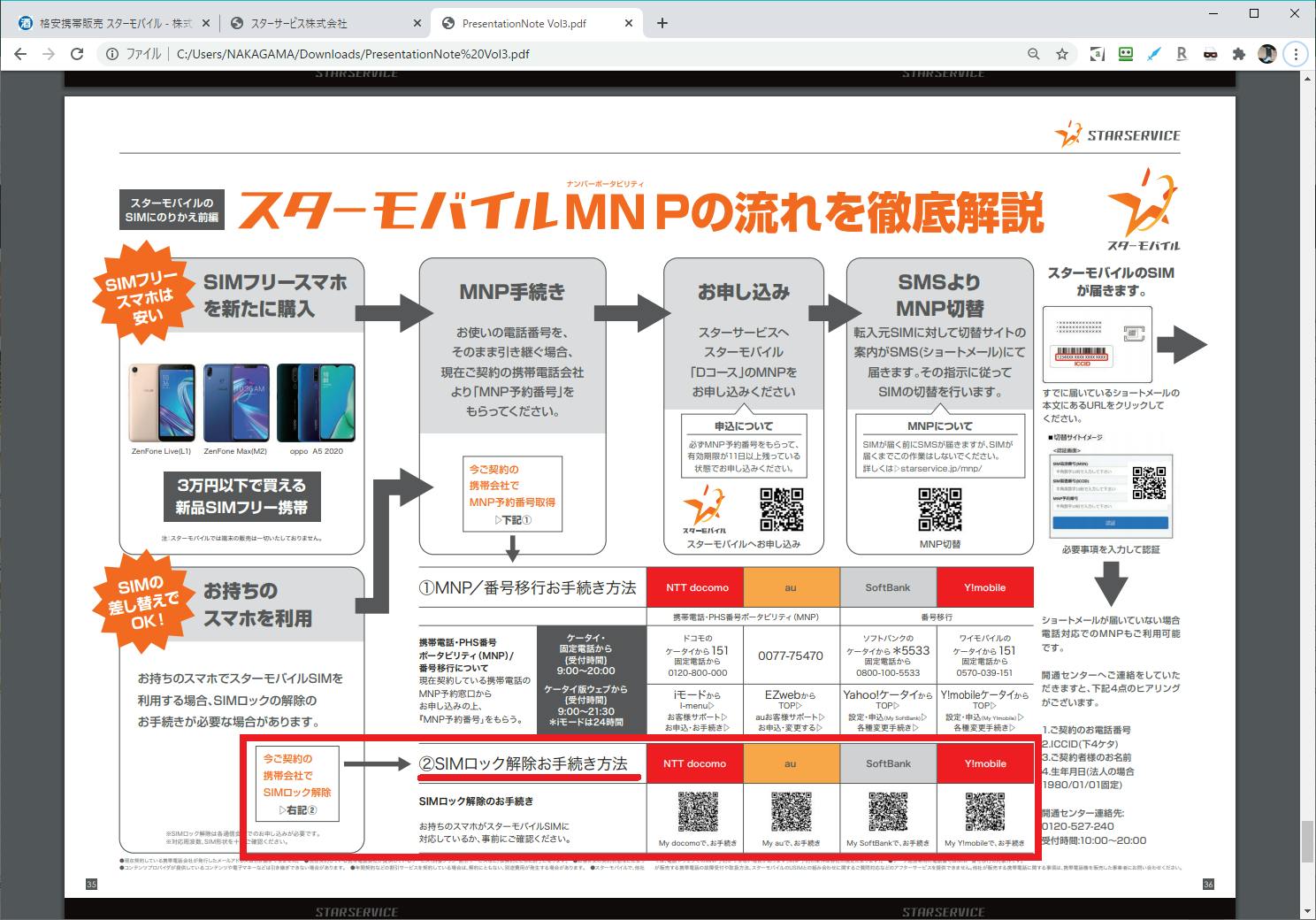Close the PresentationNote Vol3.pdf tab
Viewport: 1316px width, 920px height.
click(627, 23)
